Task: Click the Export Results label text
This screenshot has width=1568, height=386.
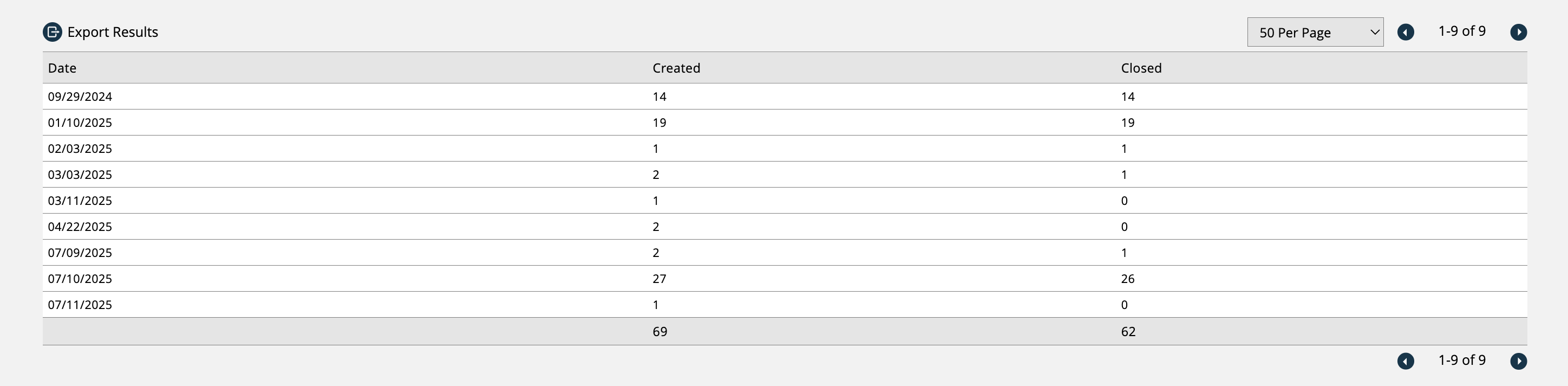Action: pos(113,31)
